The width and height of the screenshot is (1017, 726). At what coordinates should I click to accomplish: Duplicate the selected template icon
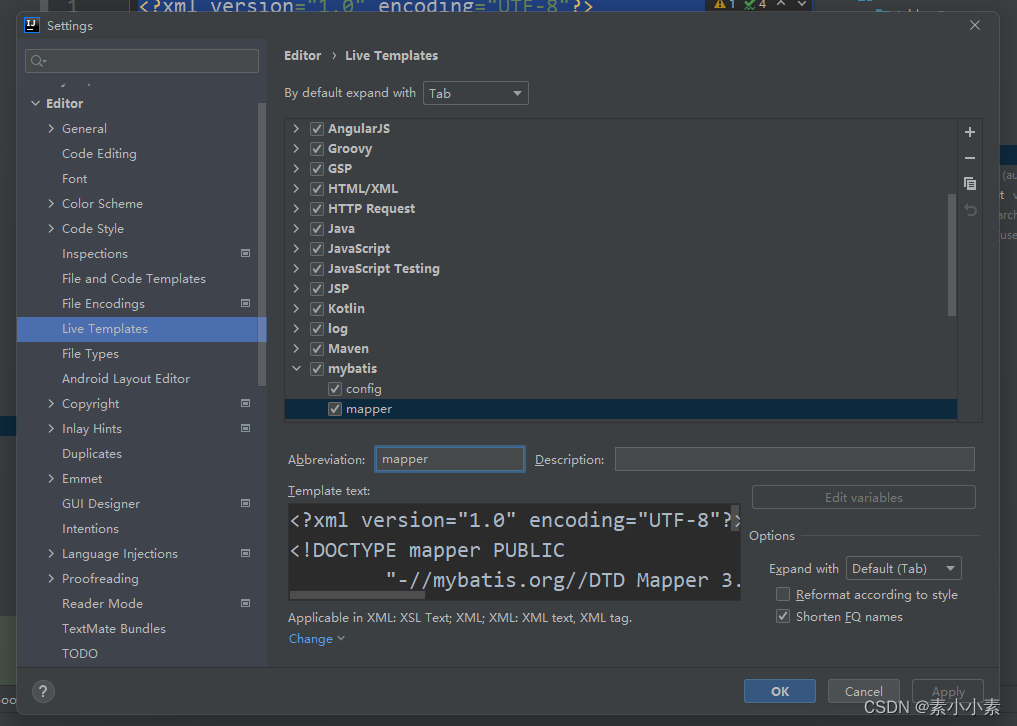[x=970, y=184]
